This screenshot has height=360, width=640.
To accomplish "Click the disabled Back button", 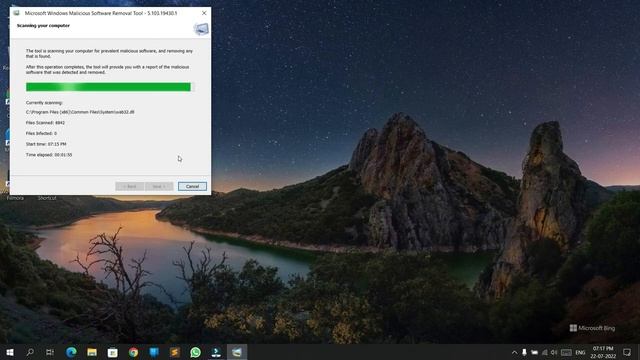I will click(129, 187).
